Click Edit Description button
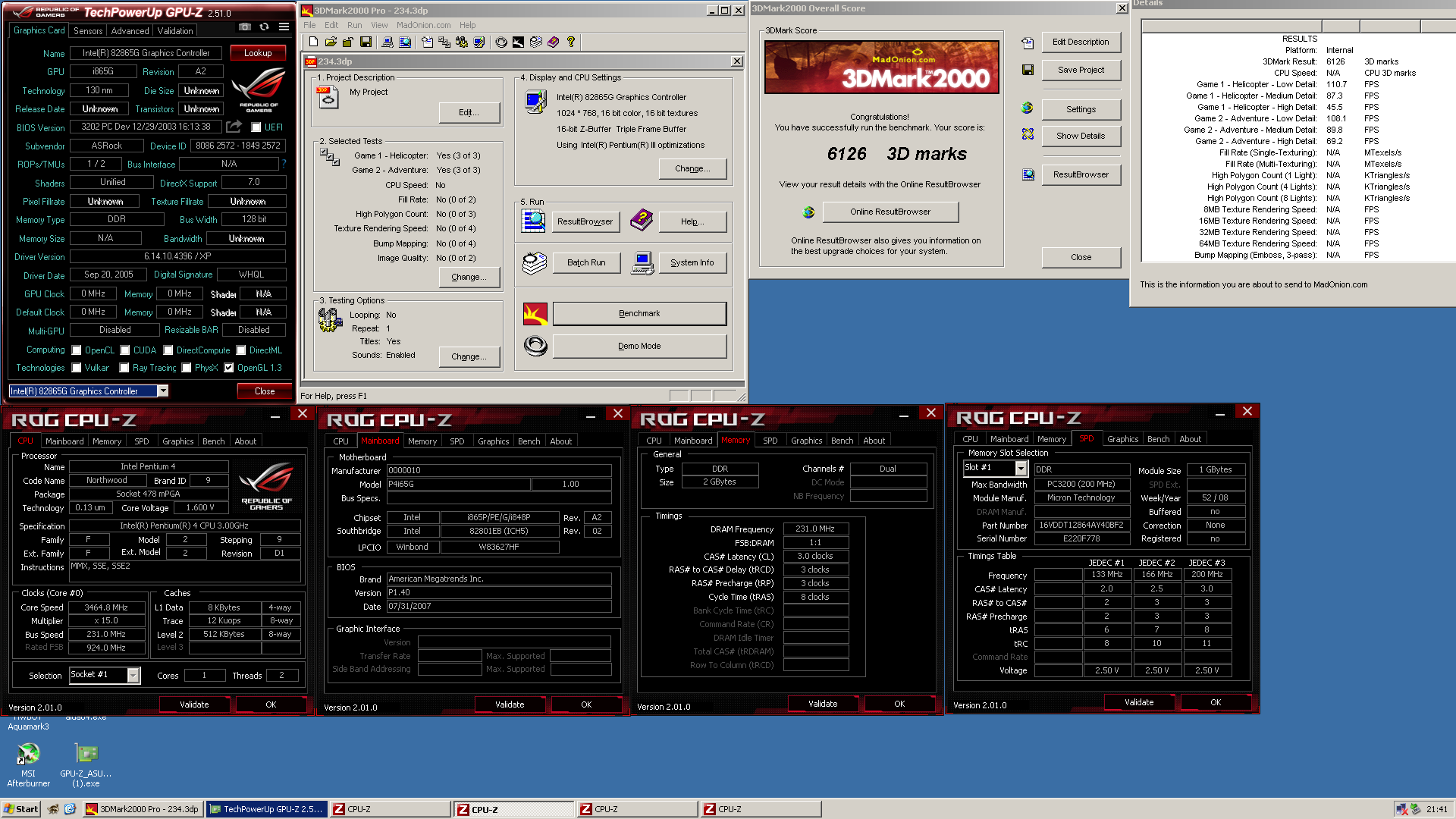The width and height of the screenshot is (1456, 819). (x=1081, y=42)
